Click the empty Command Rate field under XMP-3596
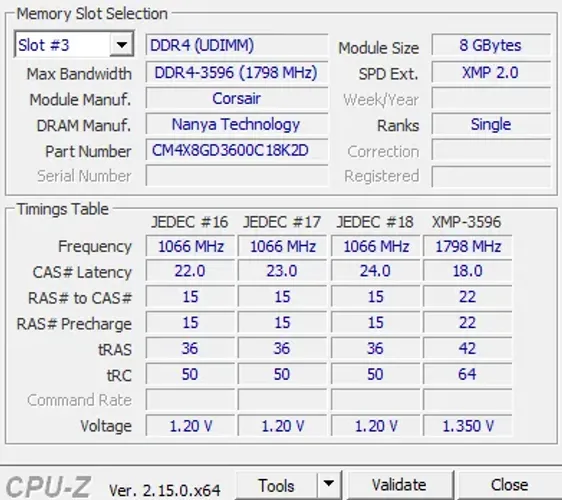 pos(468,400)
